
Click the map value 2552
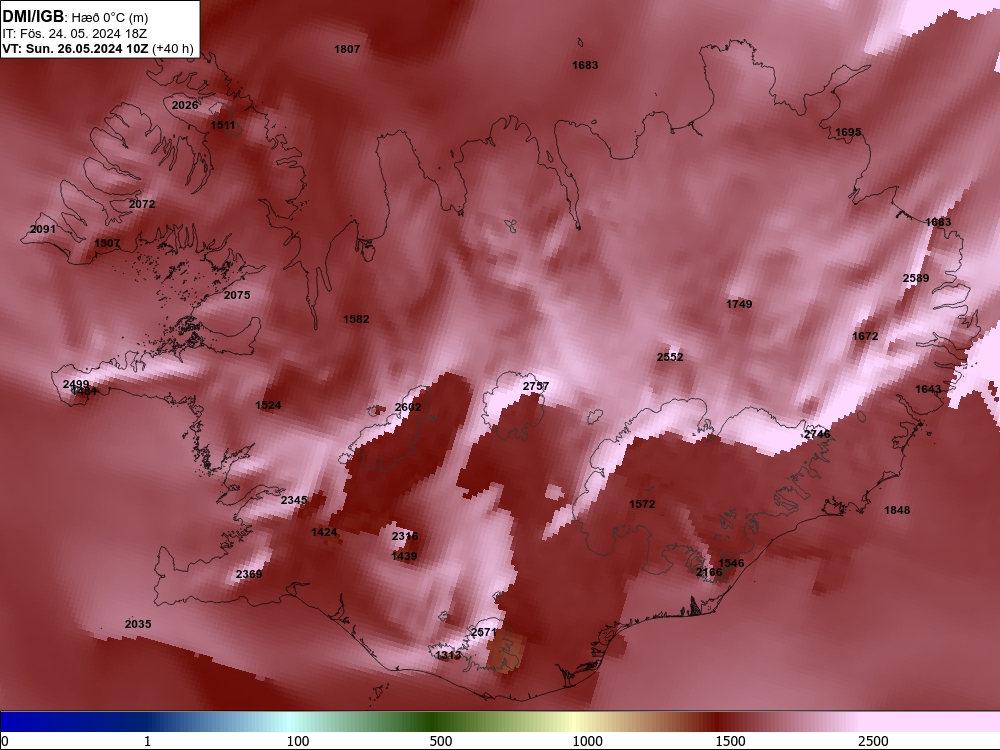[670, 357]
